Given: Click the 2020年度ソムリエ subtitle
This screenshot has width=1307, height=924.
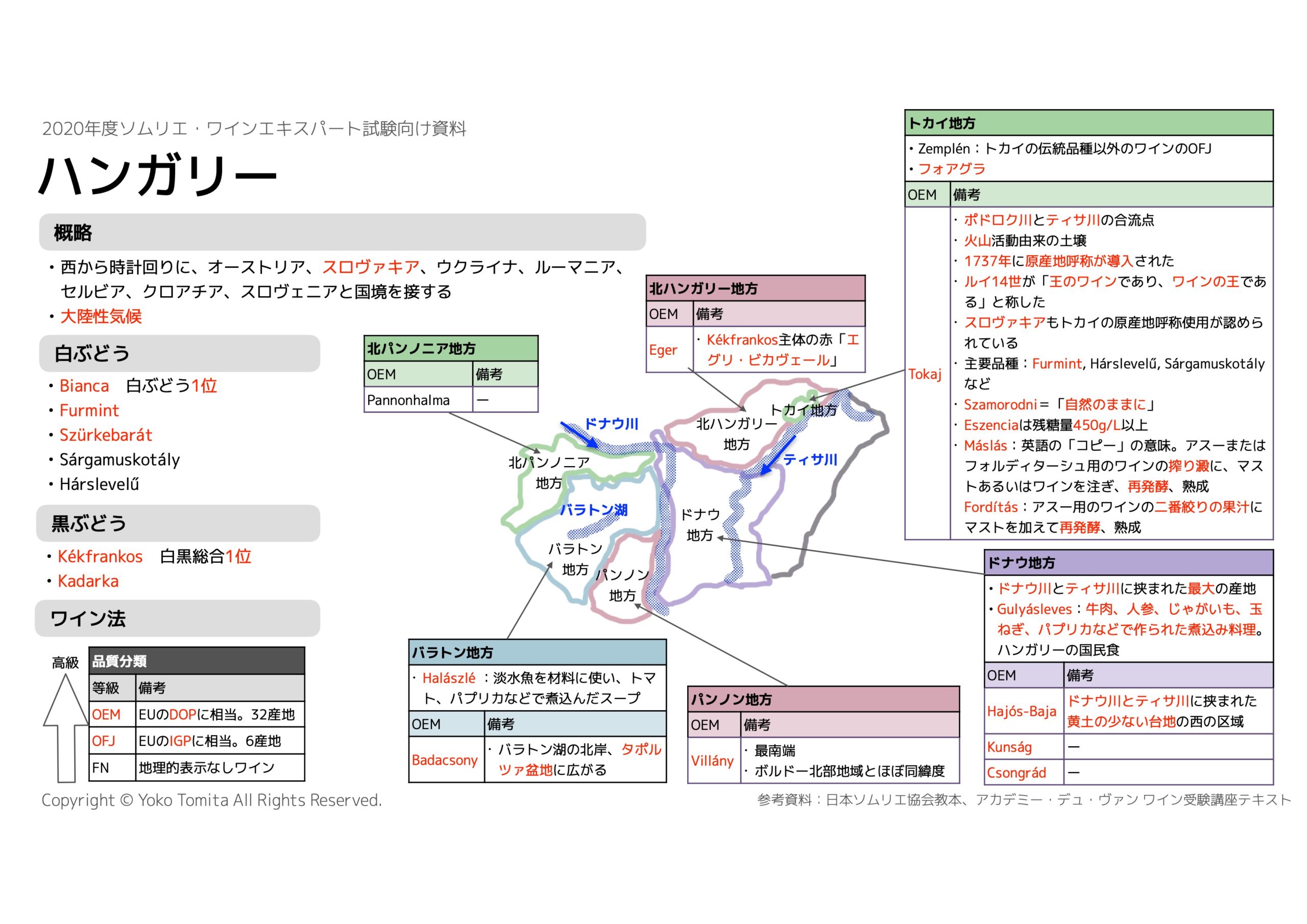Looking at the screenshot, I should pyautogui.click(x=254, y=129).
